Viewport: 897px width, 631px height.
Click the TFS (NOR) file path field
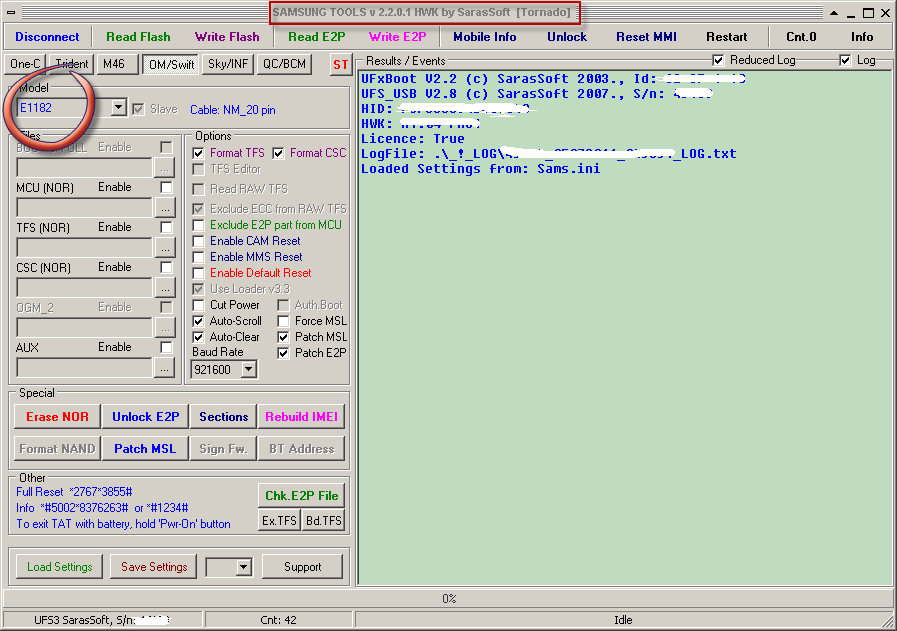point(85,248)
